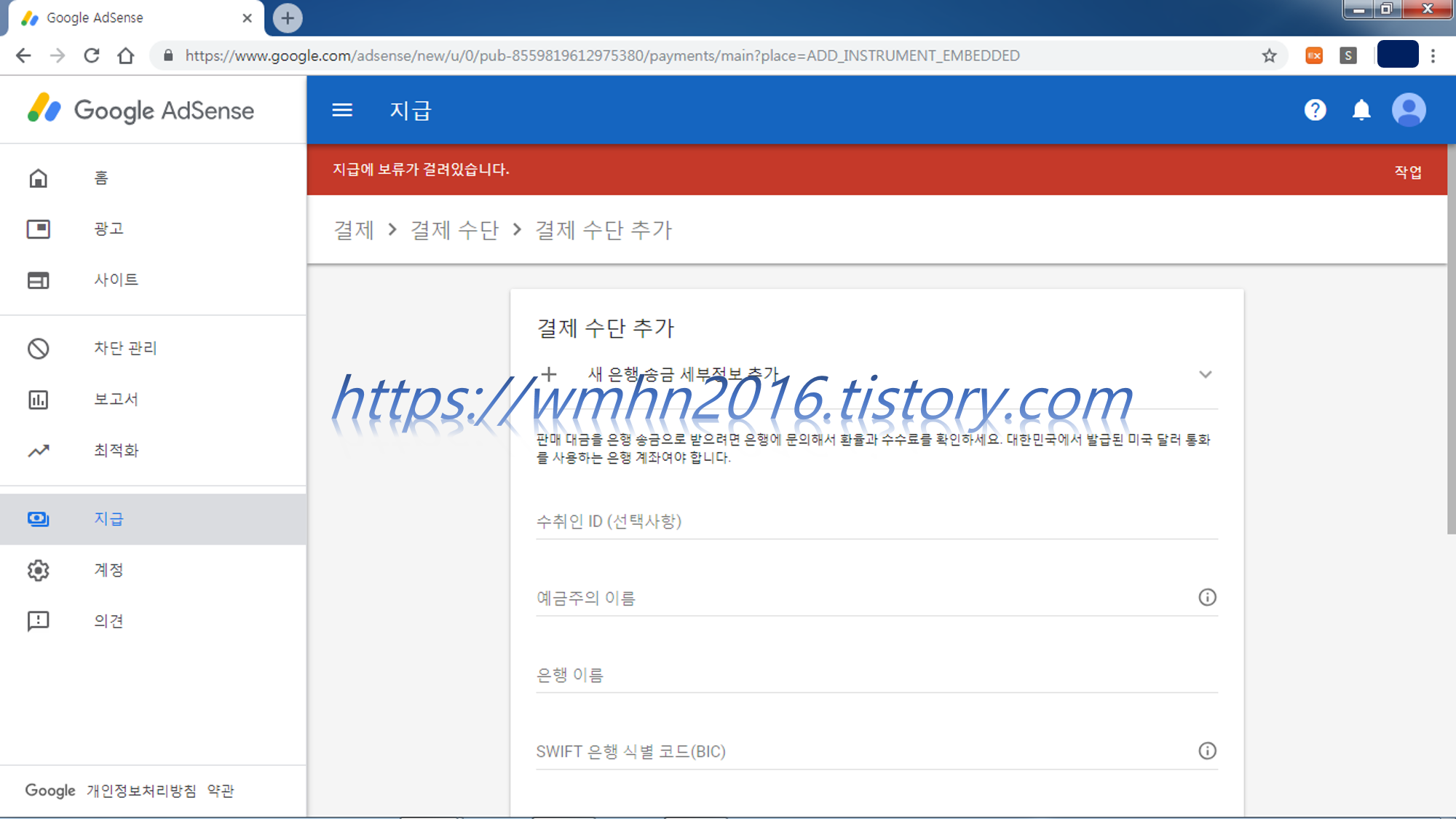The width and height of the screenshot is (1456, 819).
Task: Open the Chrome three-dot menu
Action: pos(1433,55)
